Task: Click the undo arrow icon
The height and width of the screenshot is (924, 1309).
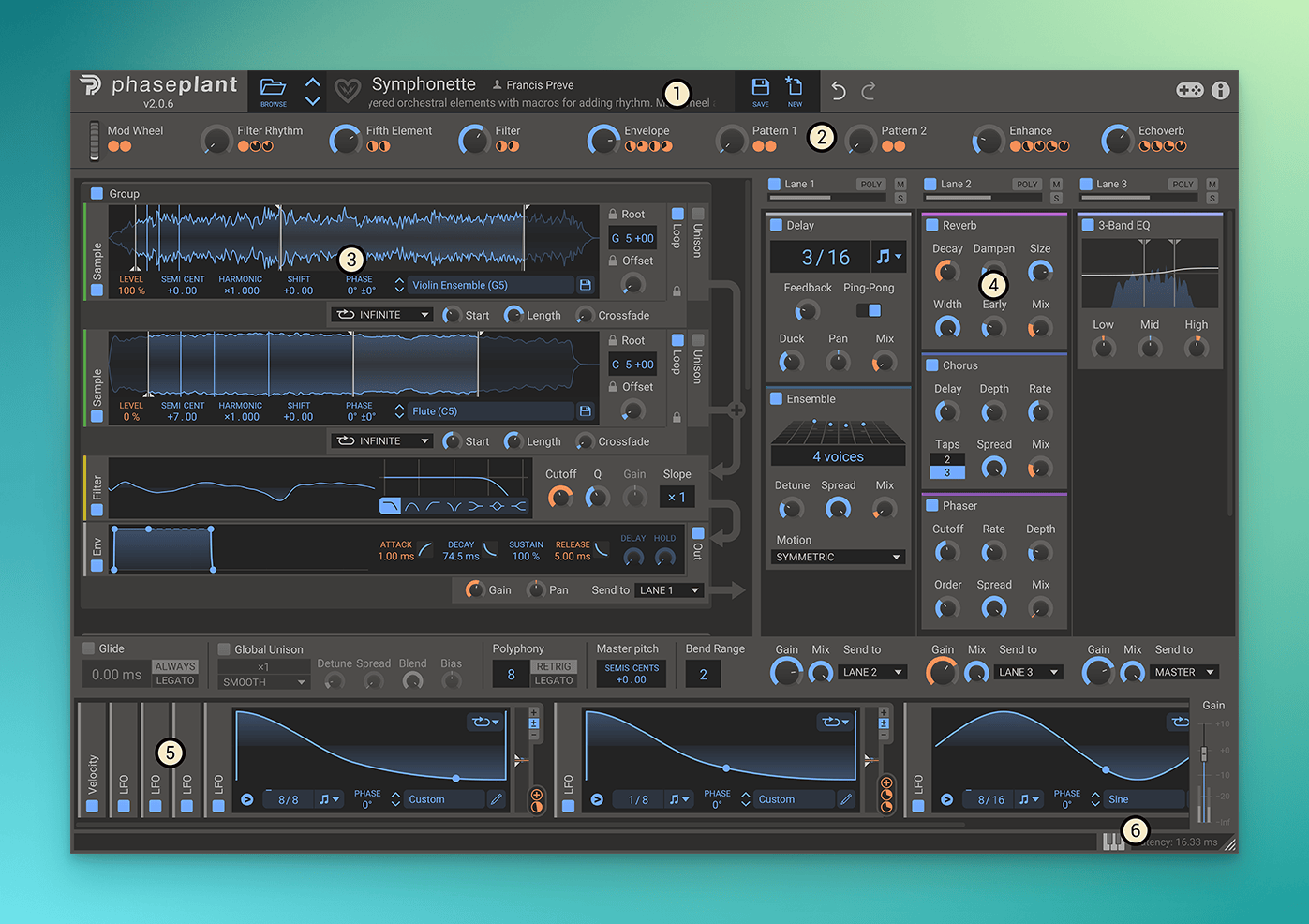Action: click(839, 91)
